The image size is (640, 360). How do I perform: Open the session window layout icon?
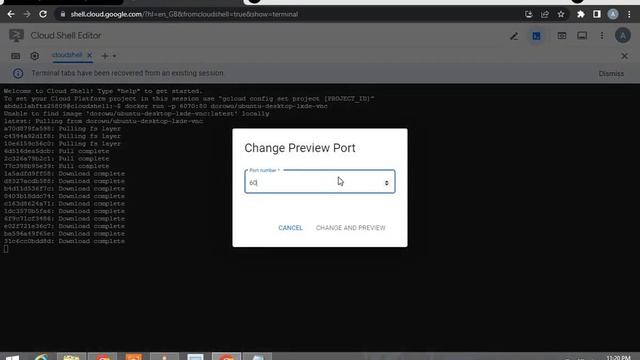[582, 36]
